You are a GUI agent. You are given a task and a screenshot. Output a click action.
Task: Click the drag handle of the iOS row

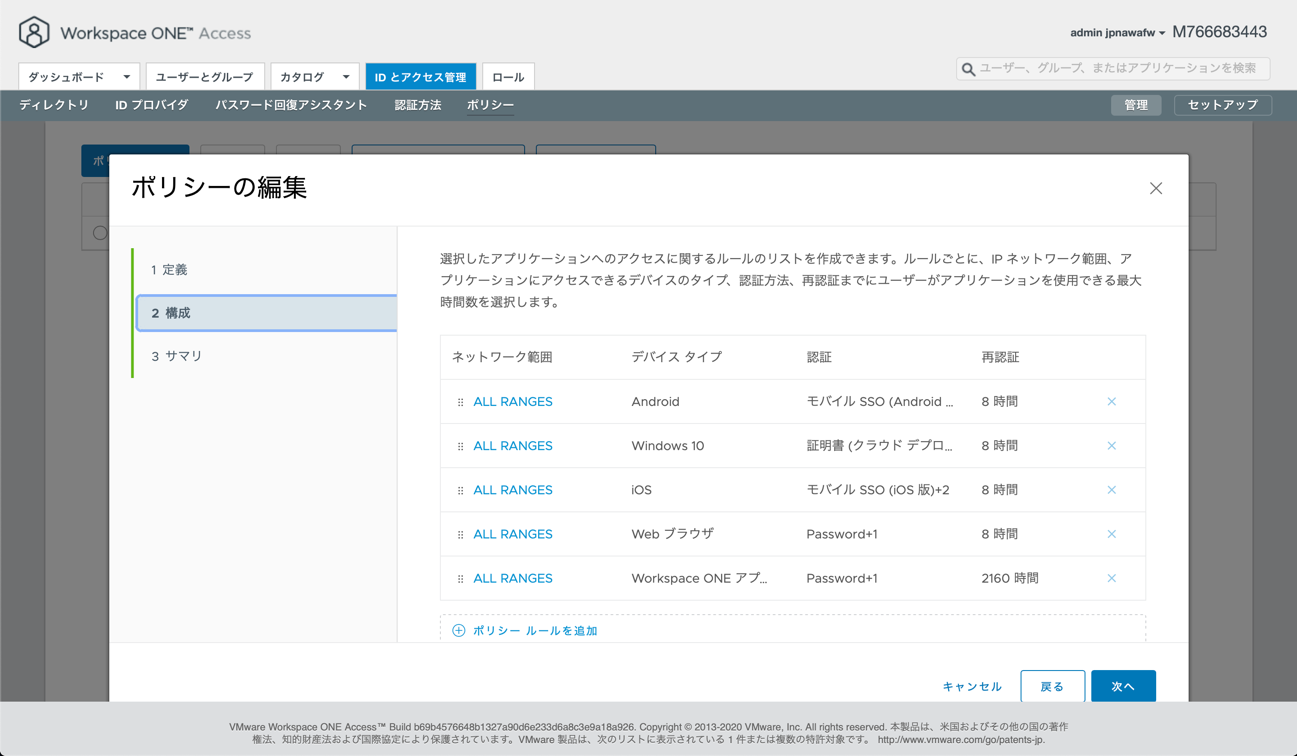460,490
